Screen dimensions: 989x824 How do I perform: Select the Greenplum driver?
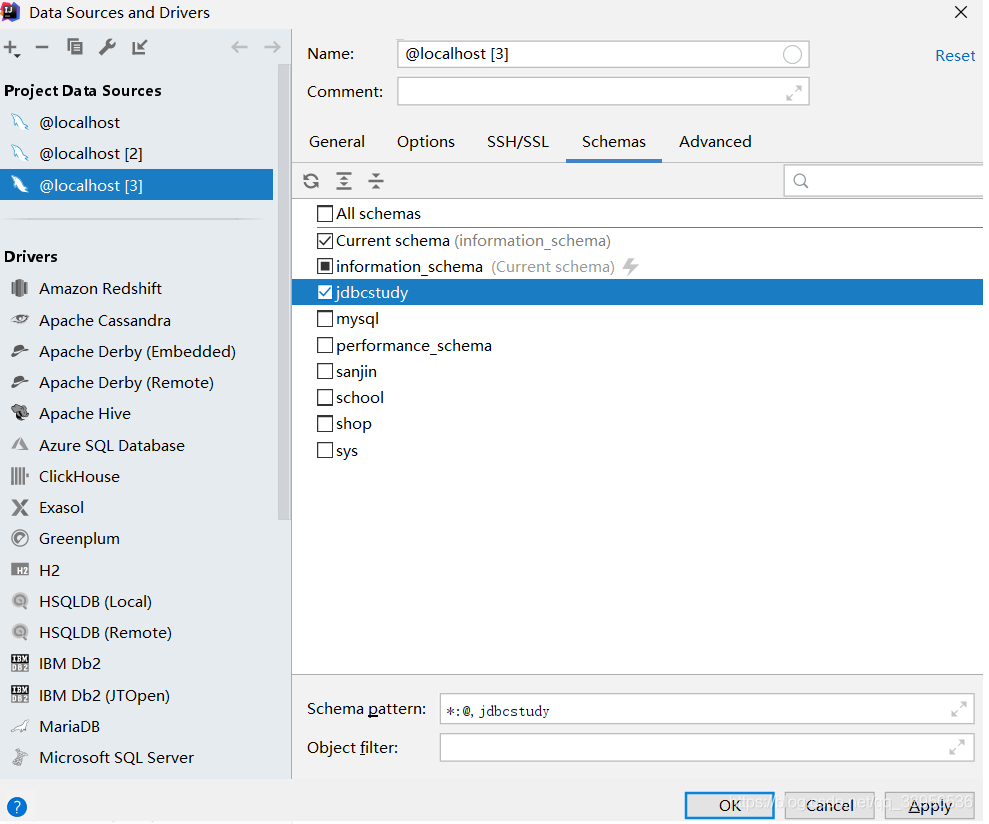(x=79, y=538)
